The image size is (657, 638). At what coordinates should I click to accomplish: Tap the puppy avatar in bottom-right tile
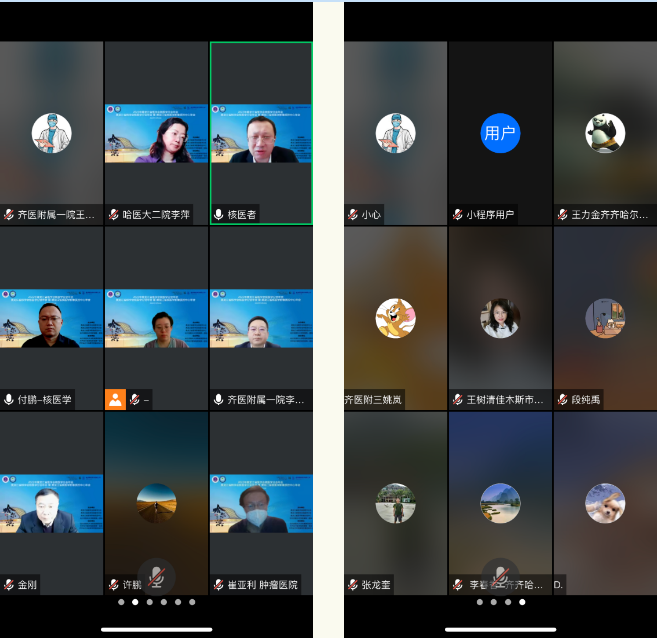[x=605, y=503]
